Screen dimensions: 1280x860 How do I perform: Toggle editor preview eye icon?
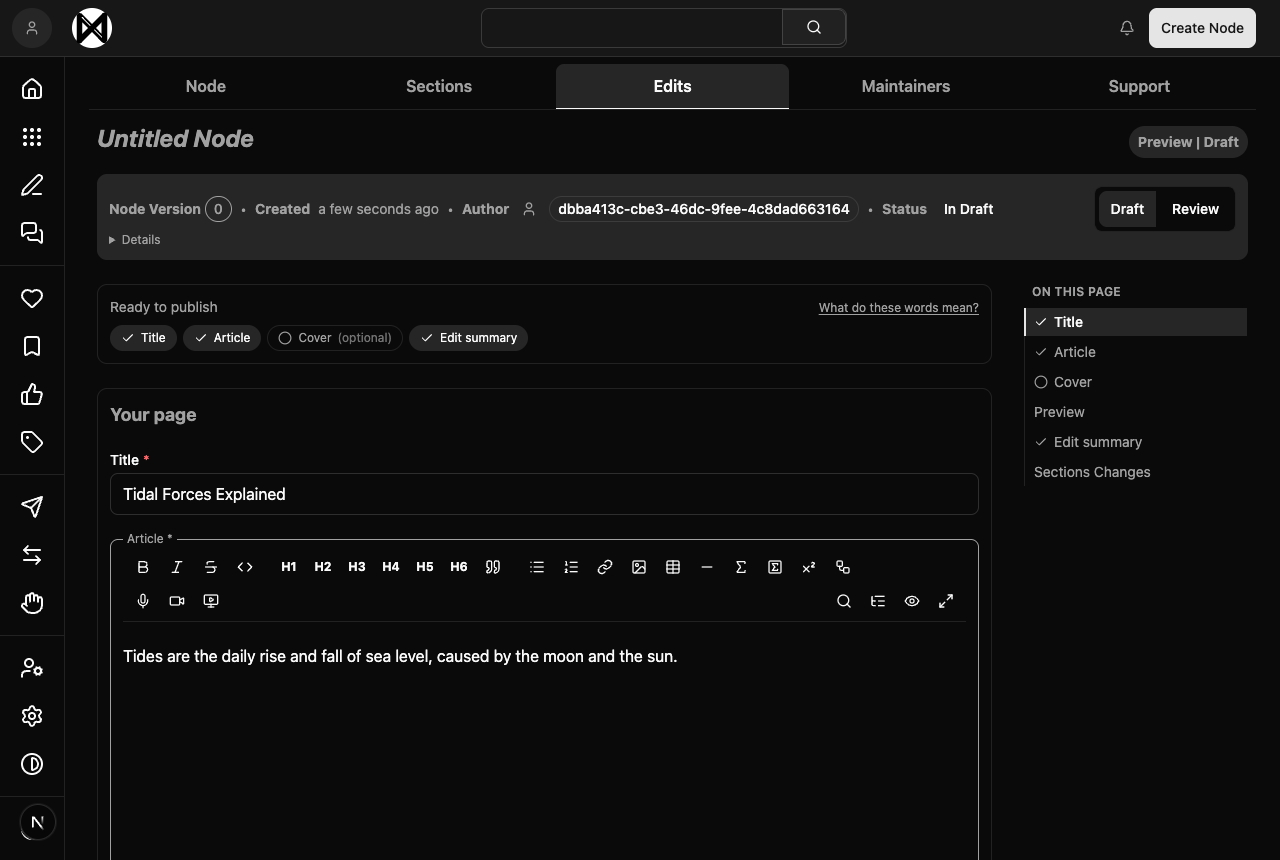click(912, 601)
